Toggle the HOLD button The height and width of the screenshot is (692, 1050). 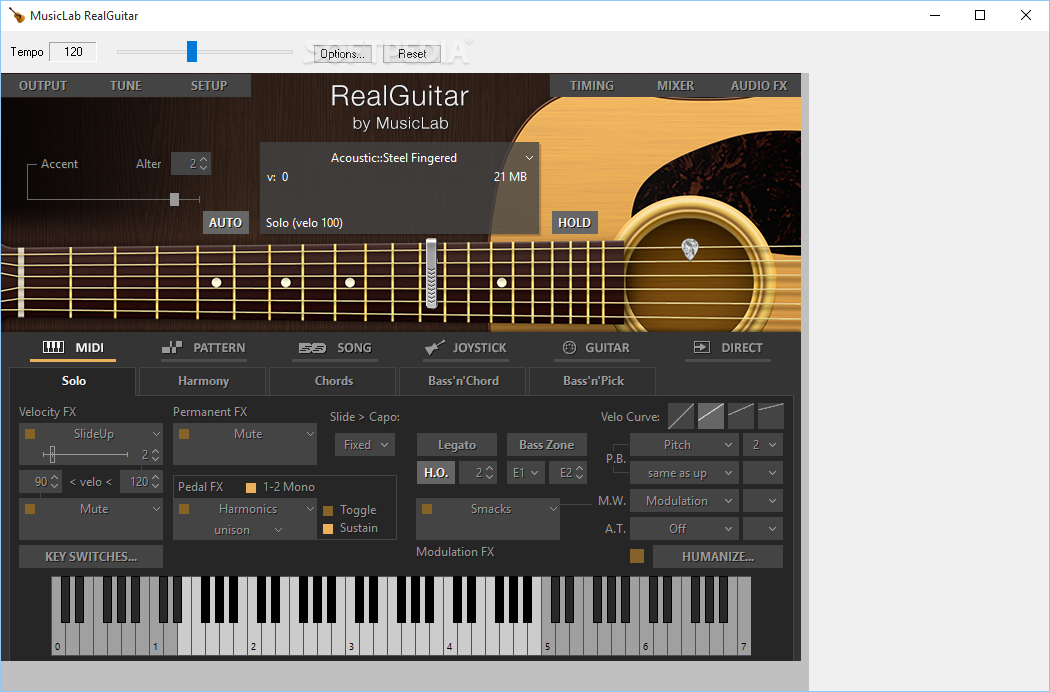point(575,222)
